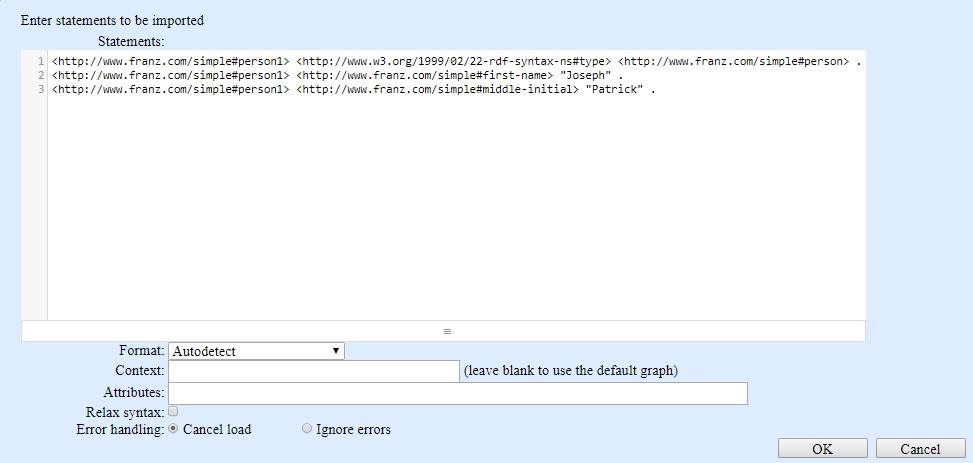The height and width of the screenshot is (463, 973).
Task: Enable the Relax syntax checkbox
Action: coord(173,411)
